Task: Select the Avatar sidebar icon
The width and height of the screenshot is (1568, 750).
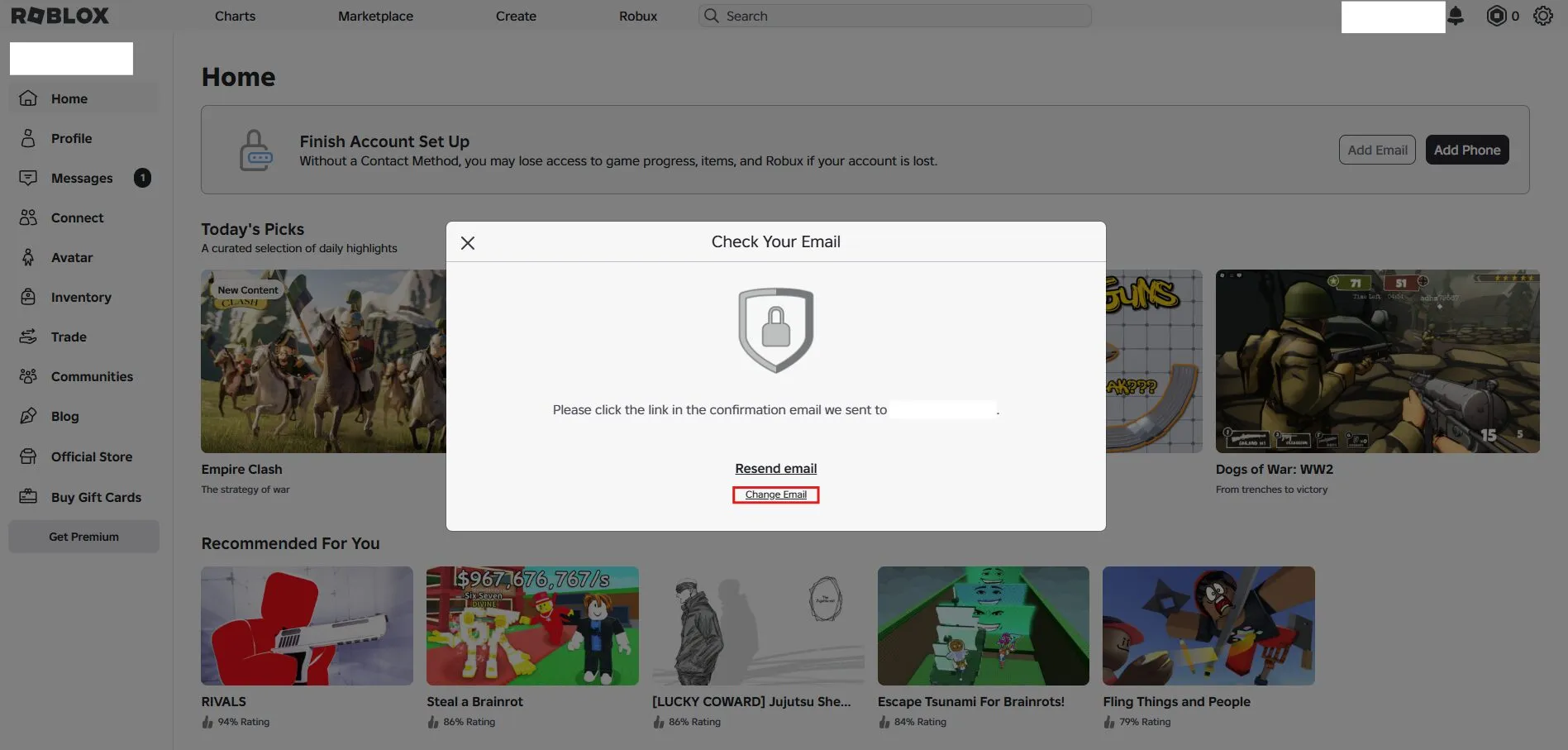Action: click(28, 257)
